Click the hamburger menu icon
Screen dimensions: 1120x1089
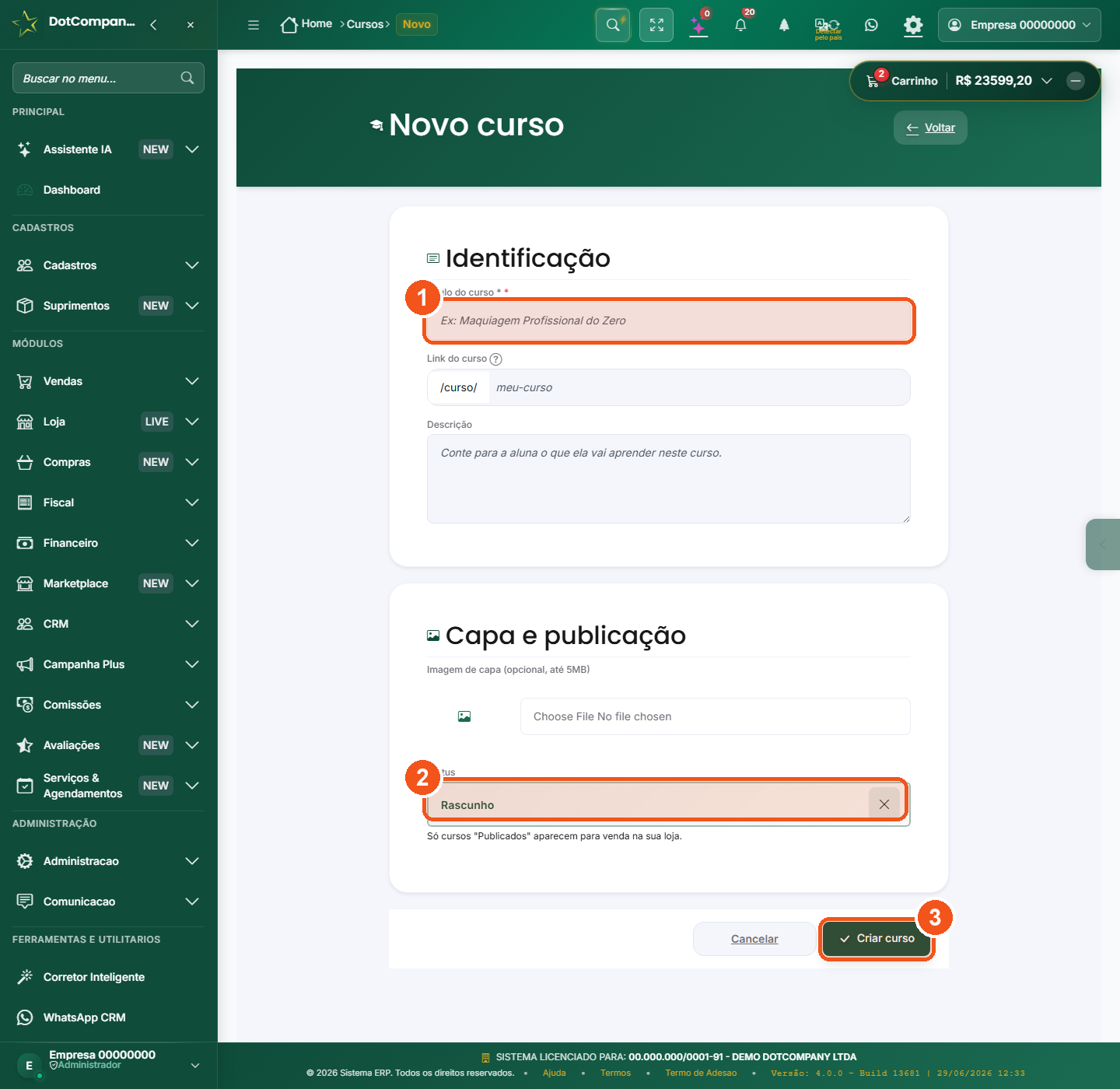[x=254, y=25]
